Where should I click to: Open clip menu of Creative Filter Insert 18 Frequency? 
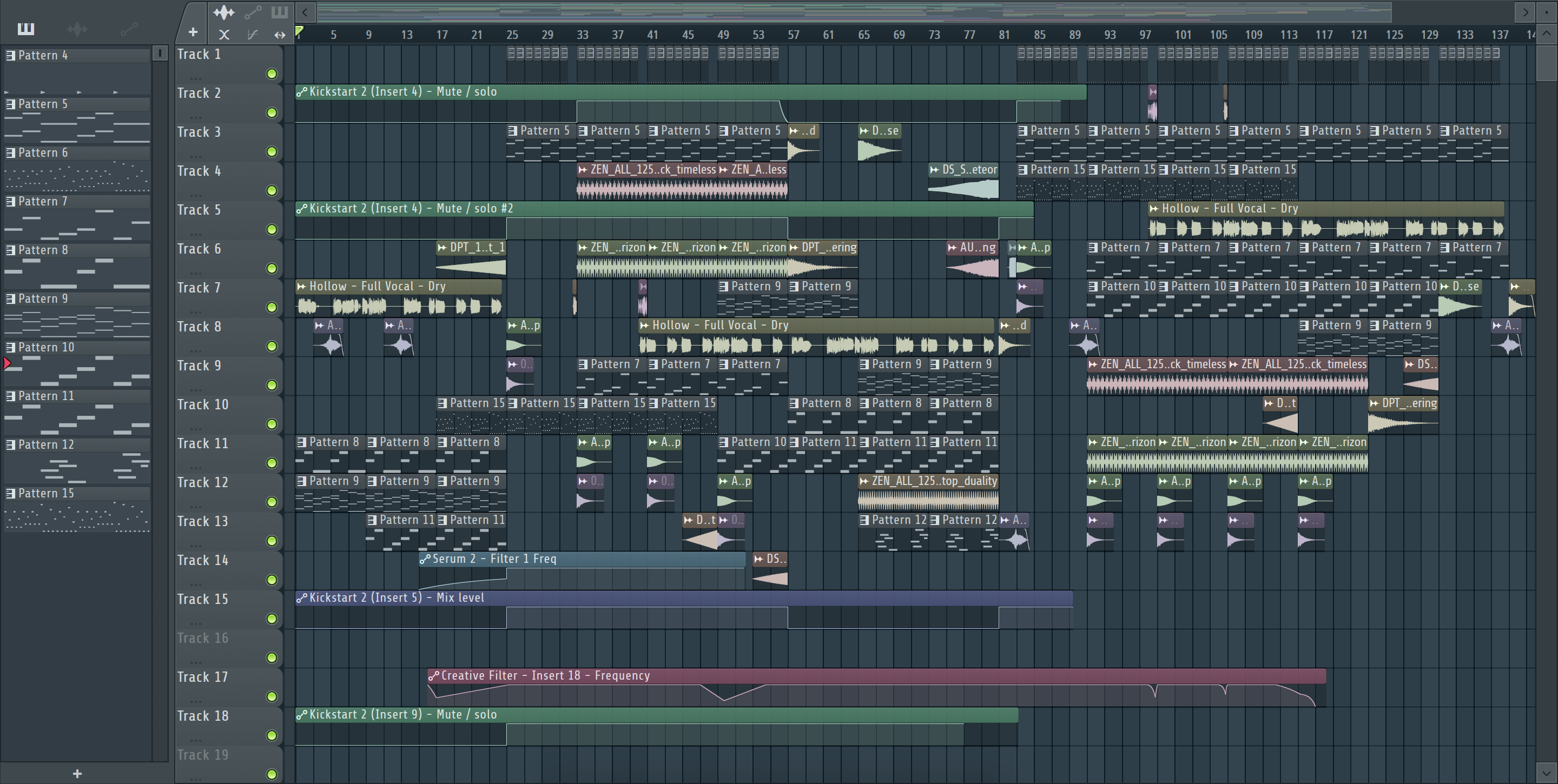[x=434, y=676]
